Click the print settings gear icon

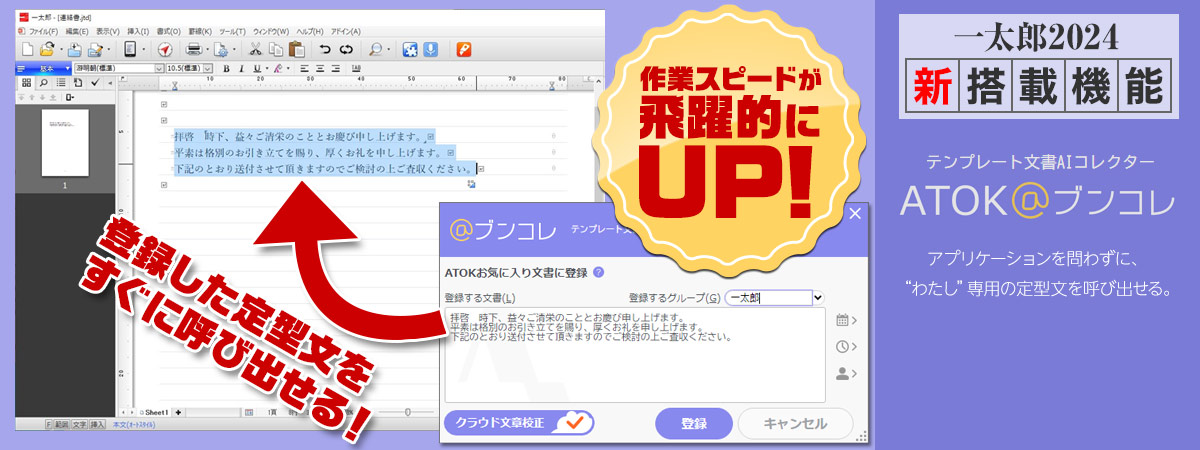[223, 48]
